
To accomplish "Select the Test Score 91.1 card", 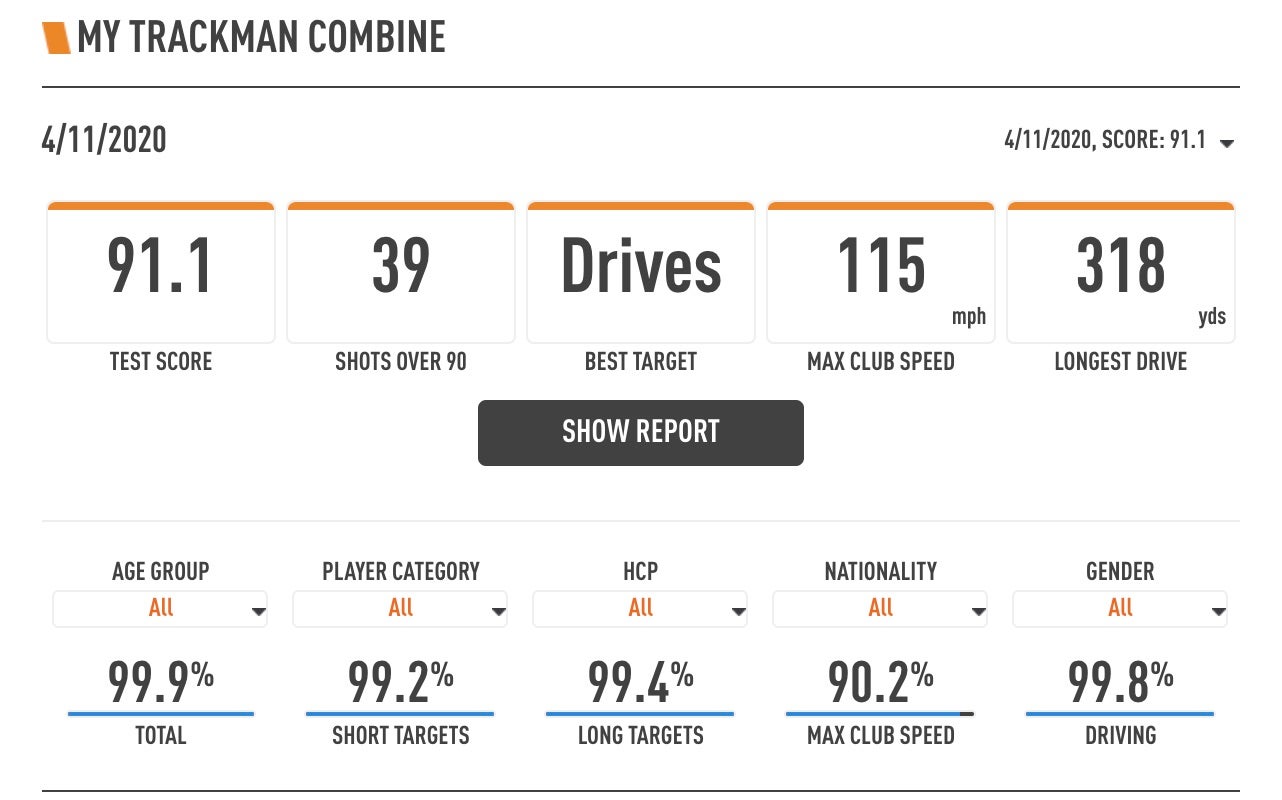I will tap(161, 272).
